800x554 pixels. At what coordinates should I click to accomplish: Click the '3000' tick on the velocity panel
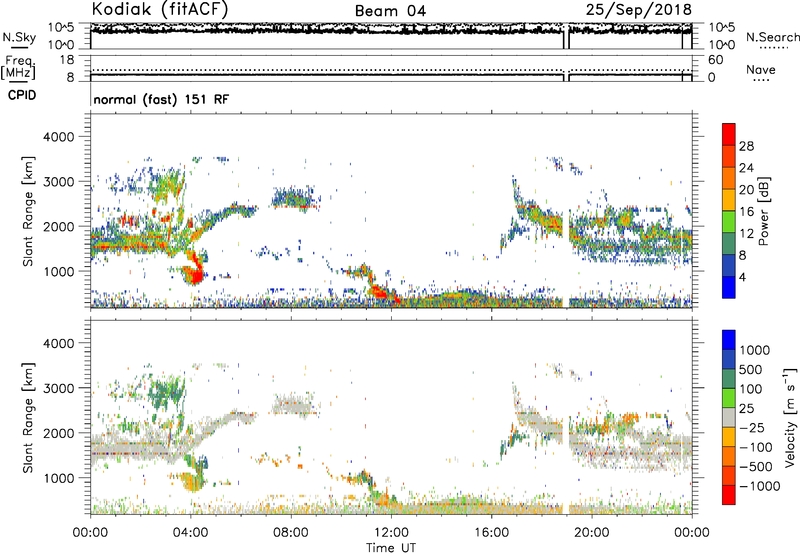coord(58,388)
